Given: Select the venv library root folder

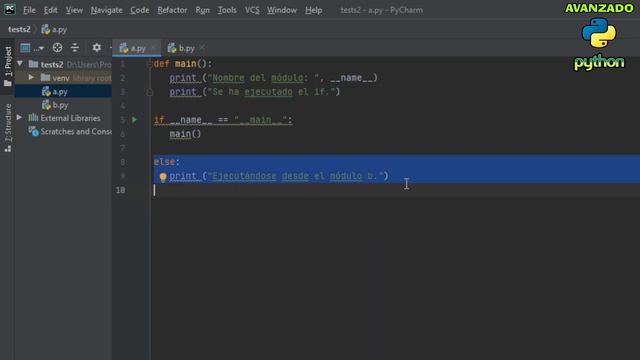Looking at the screenshot, I should pyautogui.click(x=63, y=78).
